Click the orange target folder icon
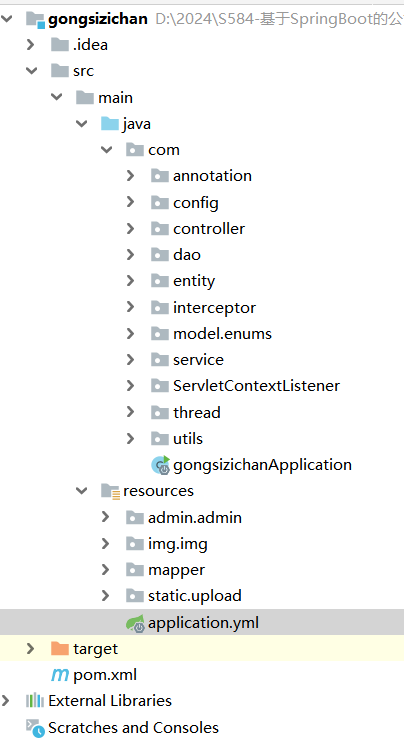 (x=60, y=648)
